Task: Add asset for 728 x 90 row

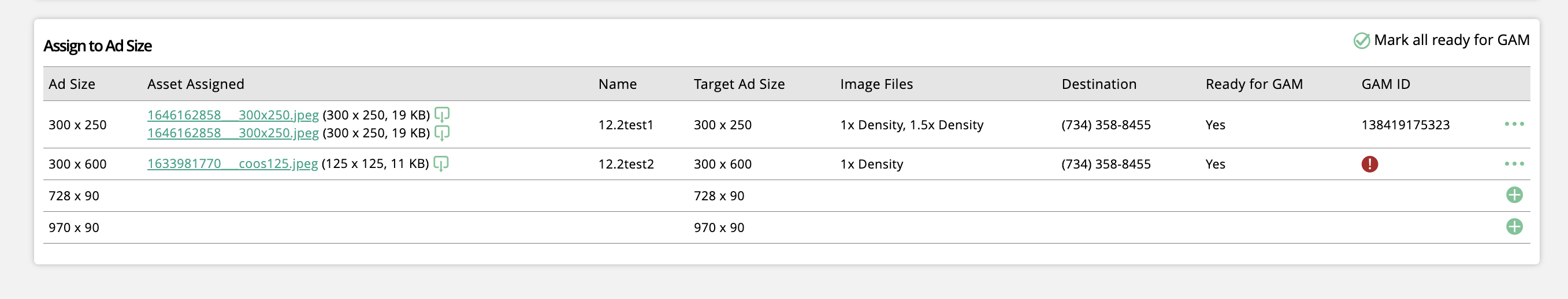Action: click(1514, 195)
